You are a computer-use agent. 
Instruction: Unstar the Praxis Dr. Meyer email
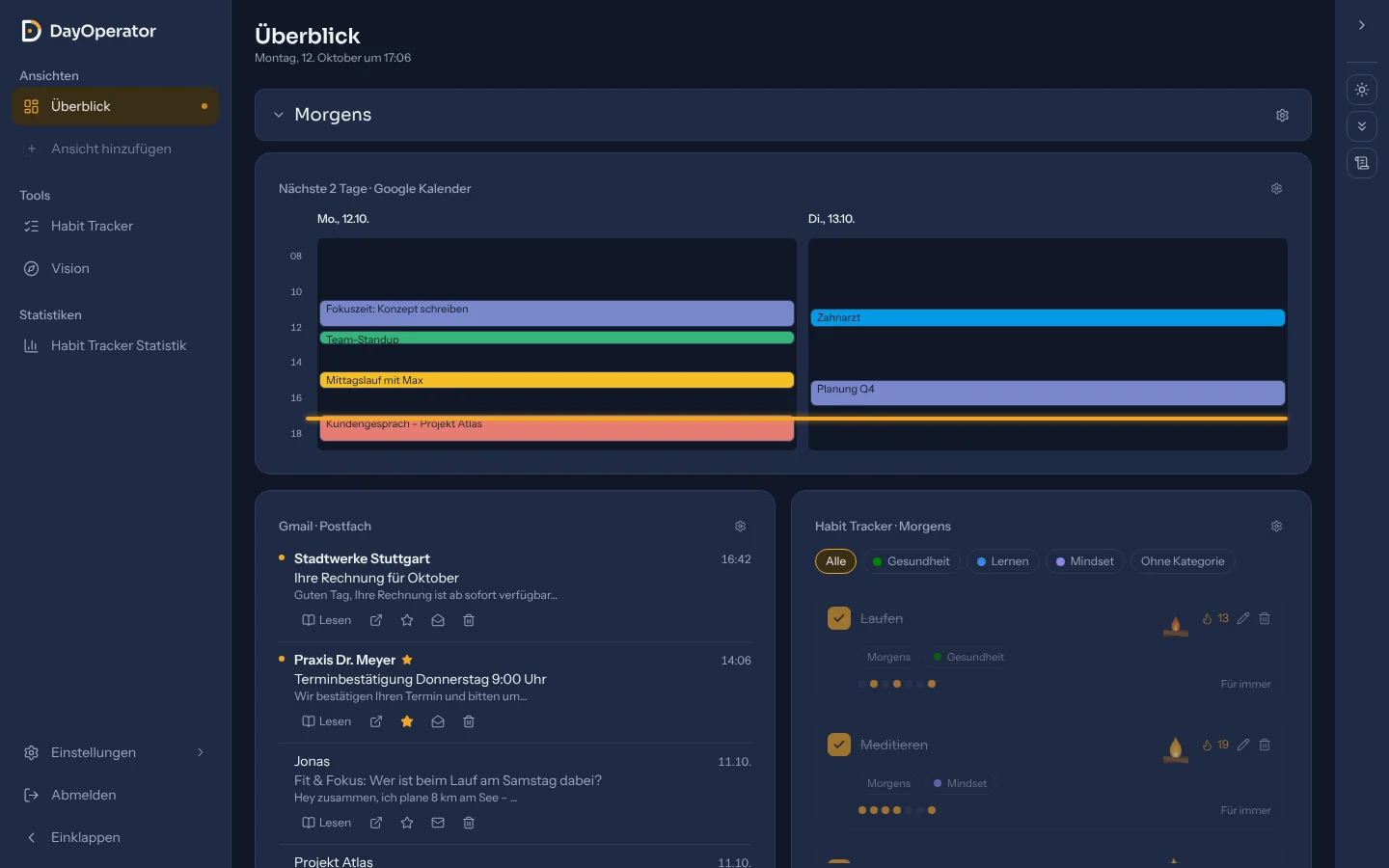pyautogui.click(x=407, y=721)
